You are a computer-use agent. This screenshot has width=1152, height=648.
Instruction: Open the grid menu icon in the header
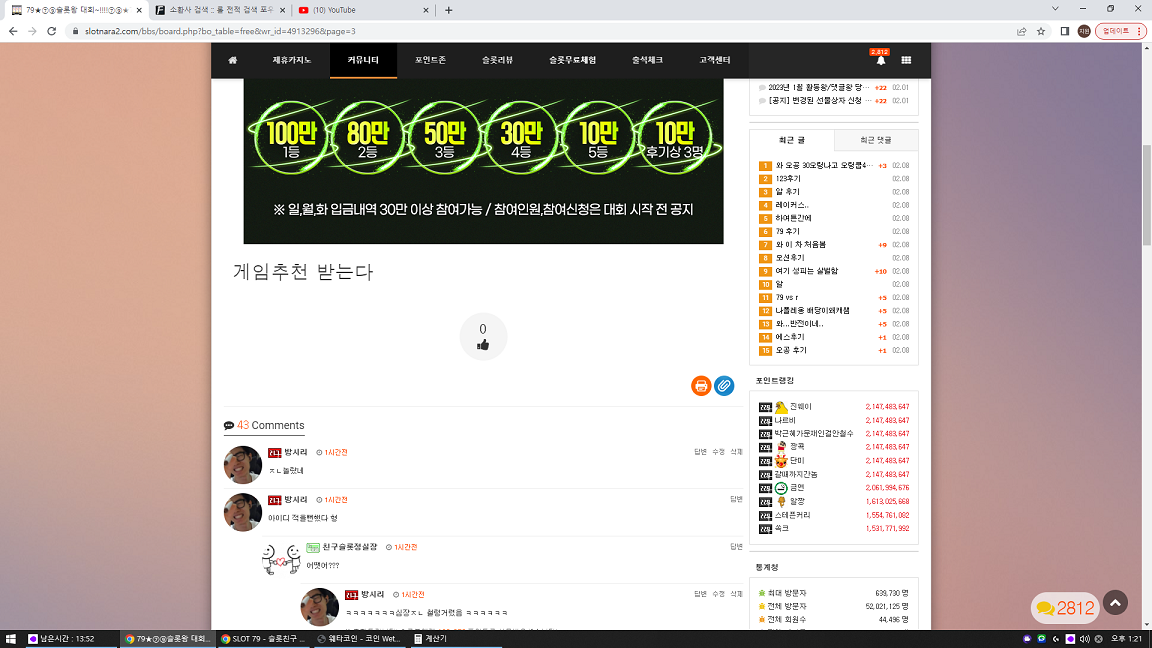907,60
